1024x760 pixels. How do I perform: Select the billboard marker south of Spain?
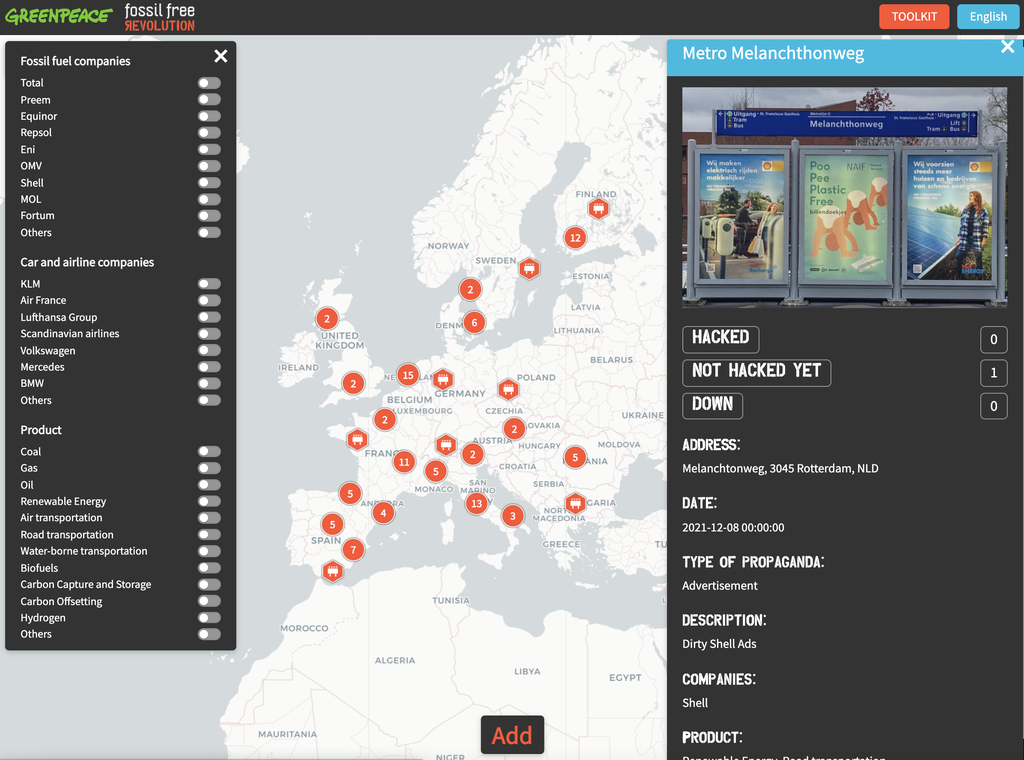click(332, 571)
